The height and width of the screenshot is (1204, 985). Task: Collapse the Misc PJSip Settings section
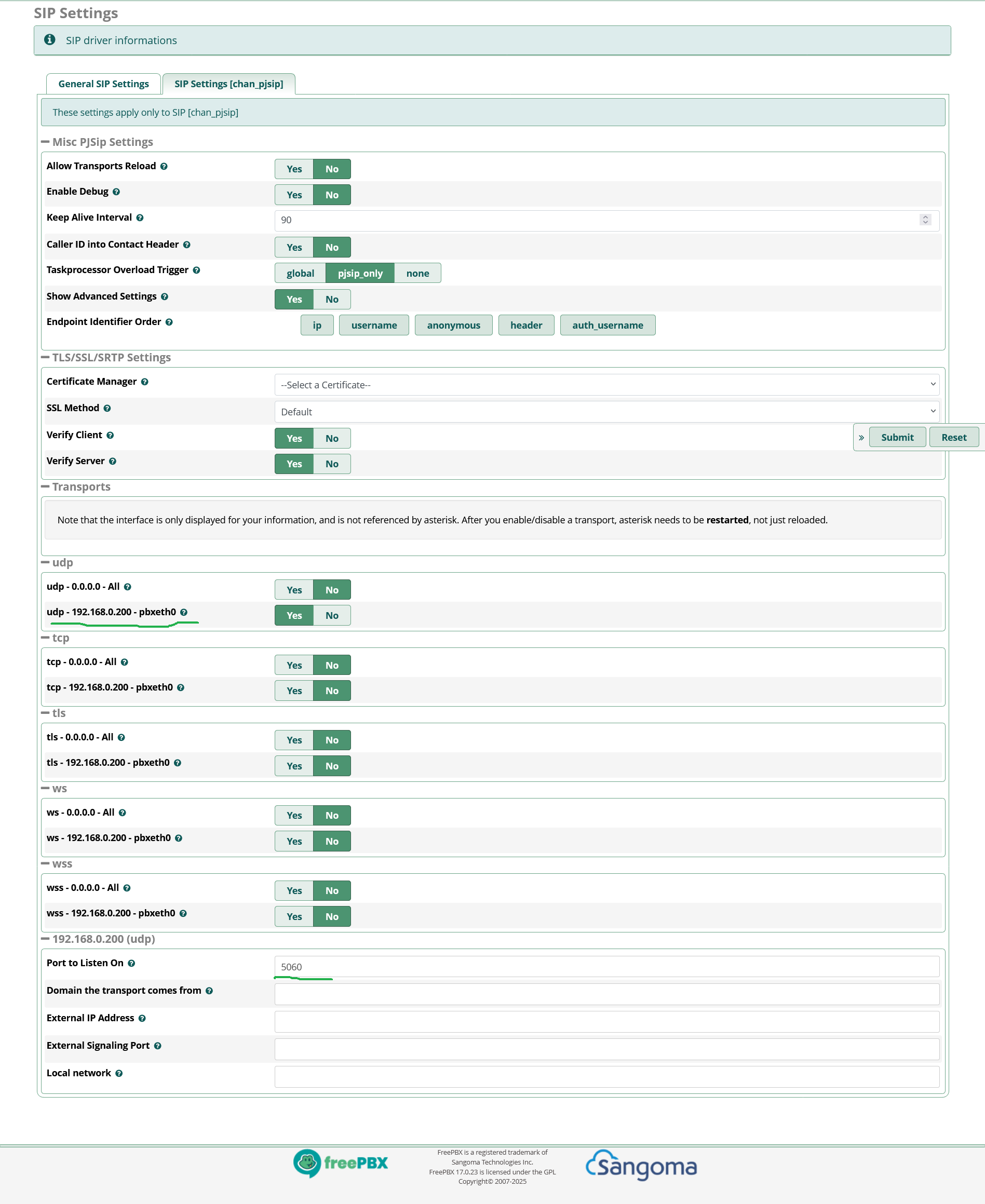[45, 142]
